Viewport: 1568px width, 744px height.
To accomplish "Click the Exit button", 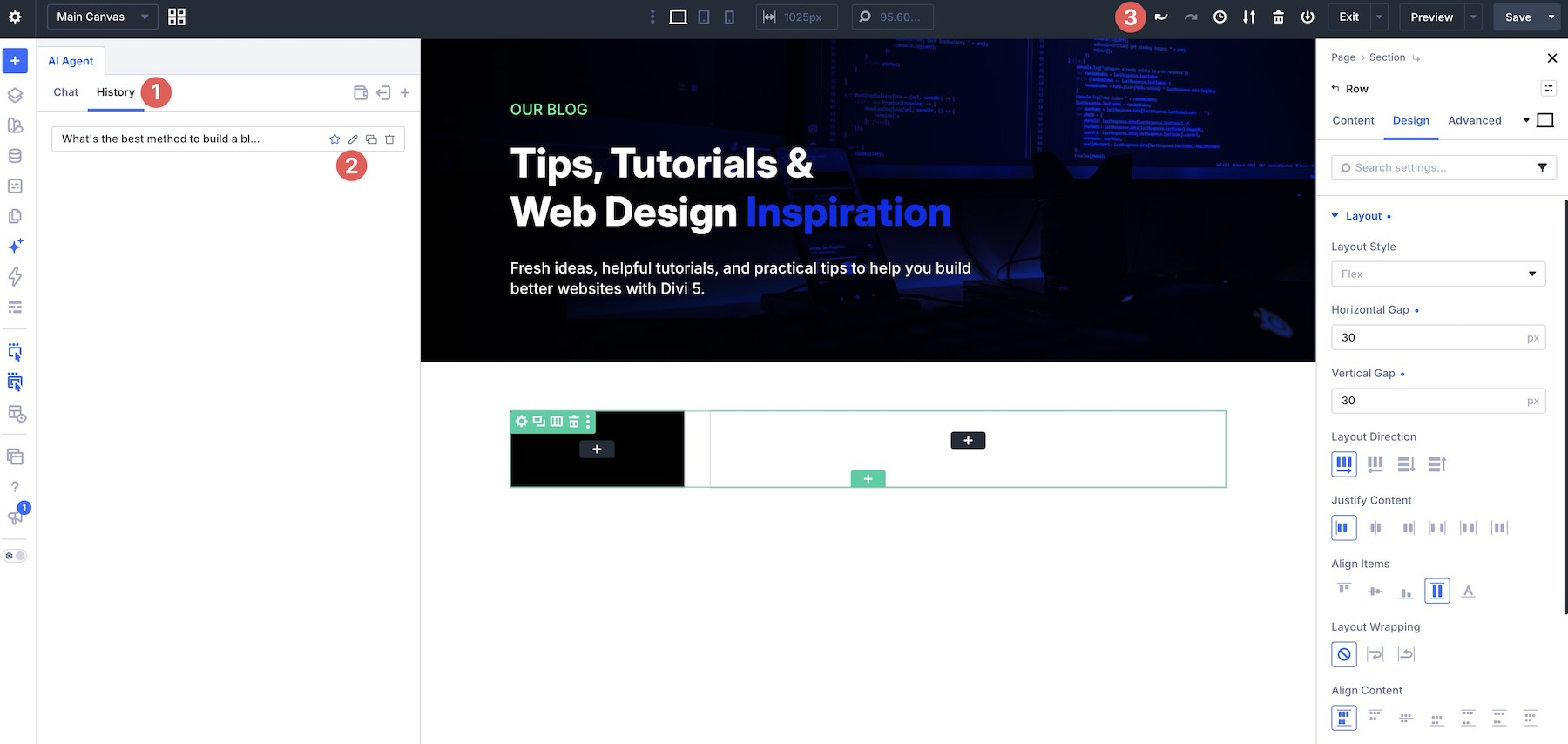I will pos(1348,17).
